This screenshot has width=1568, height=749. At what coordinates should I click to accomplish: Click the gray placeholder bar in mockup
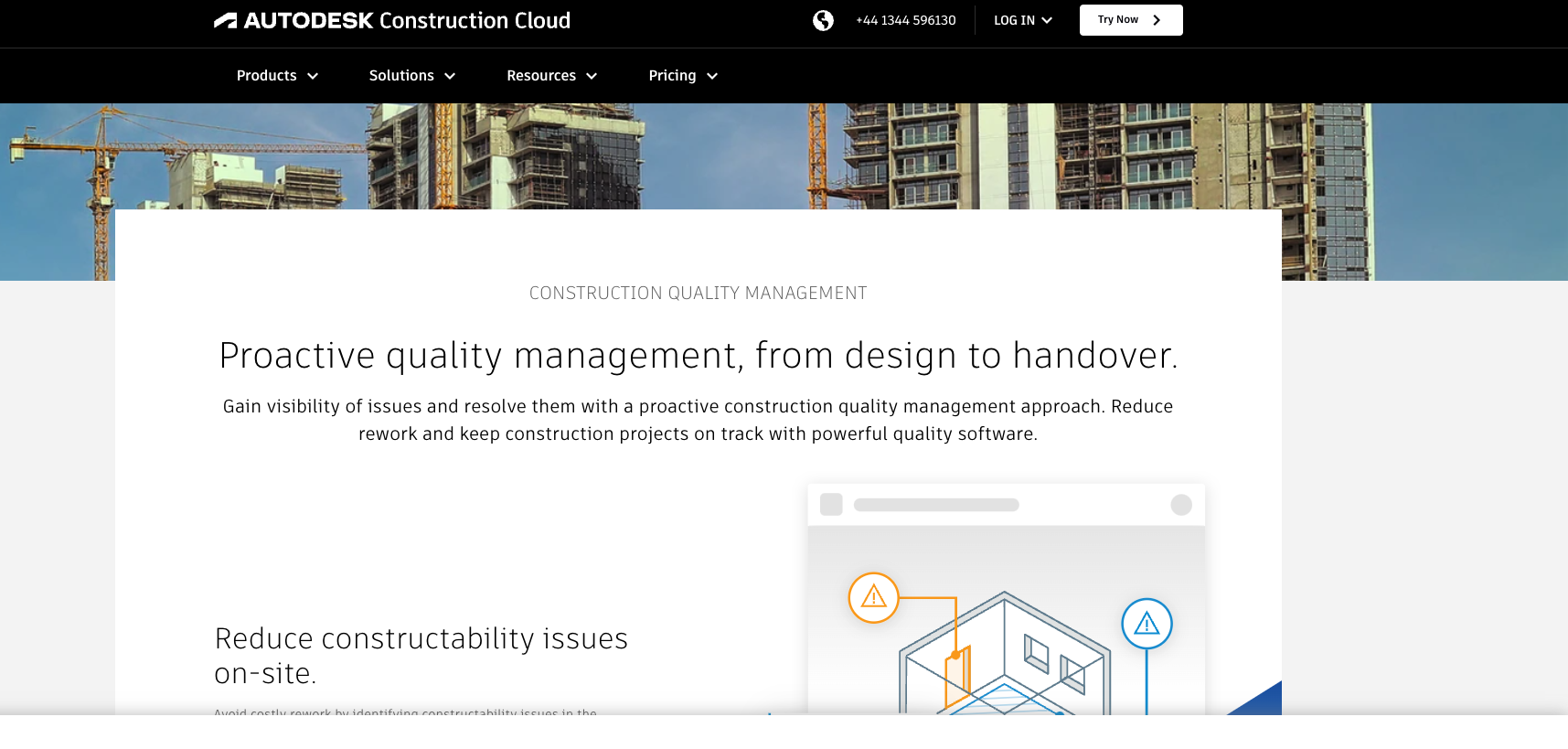coord(936,505)
